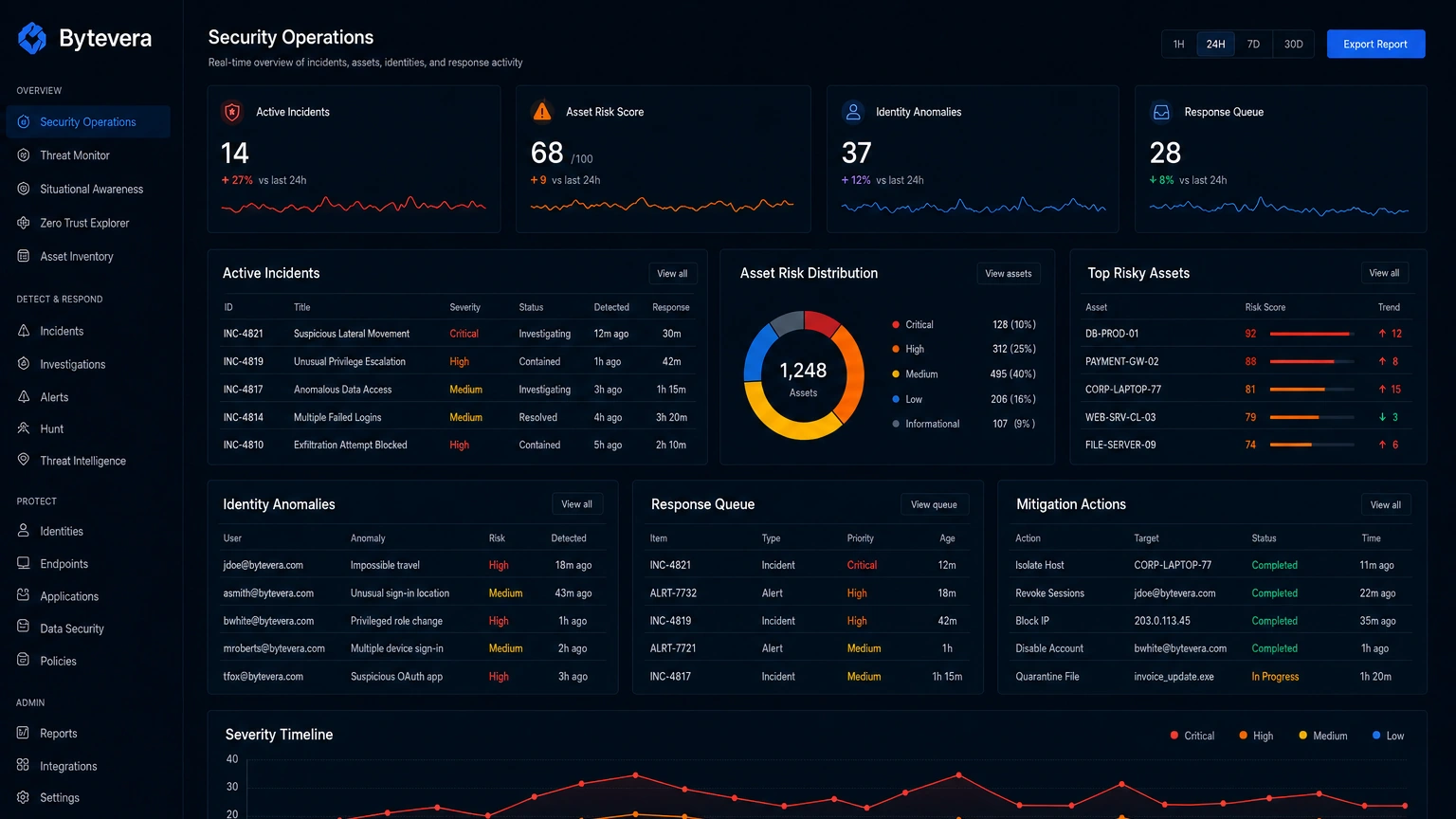The image size is (1456, 819).
Task: Click the Quarantine File mitigation action
Action: (1047, 677)
